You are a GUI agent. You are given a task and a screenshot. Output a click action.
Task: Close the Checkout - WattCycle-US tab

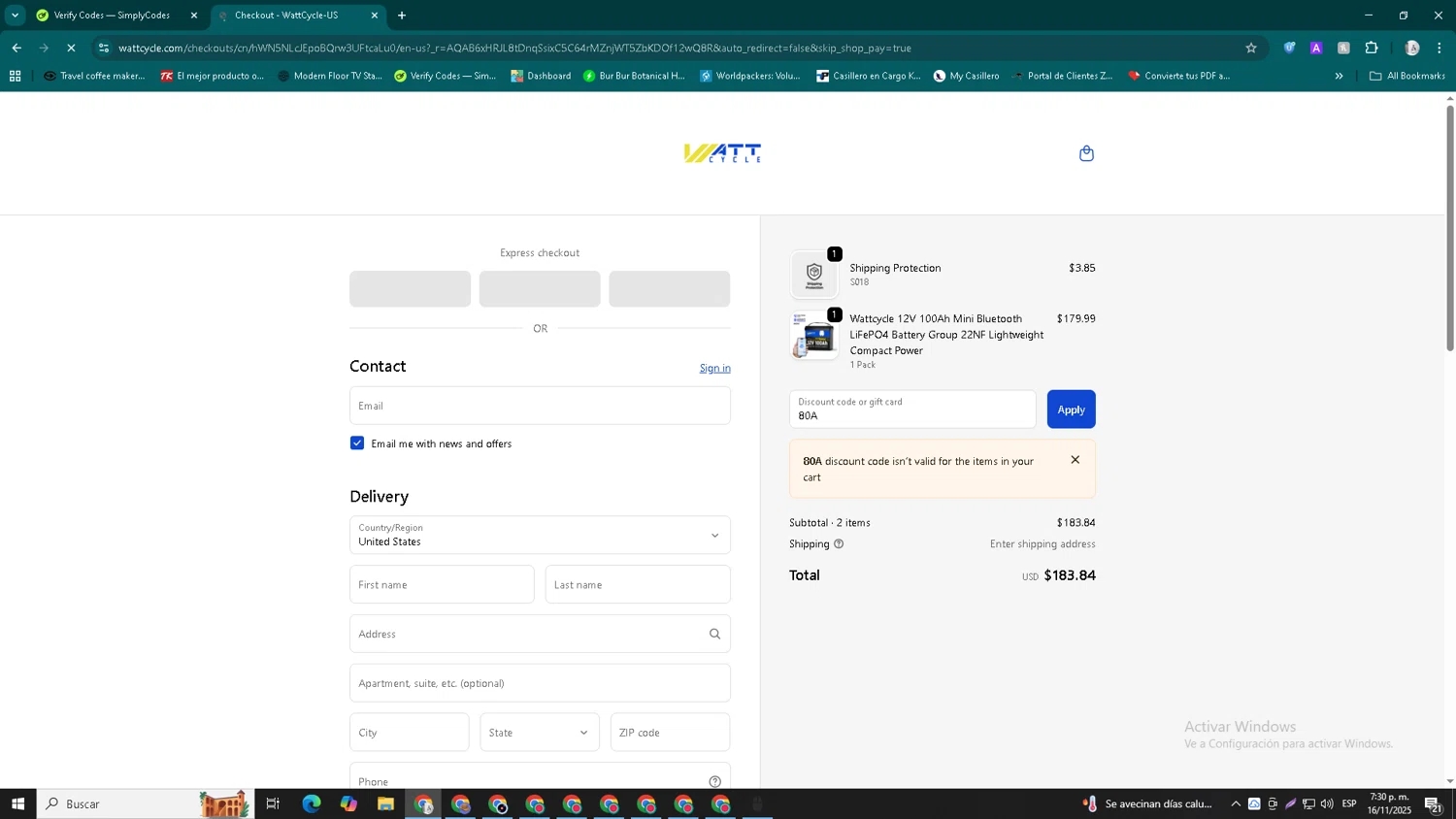(375, 16)
